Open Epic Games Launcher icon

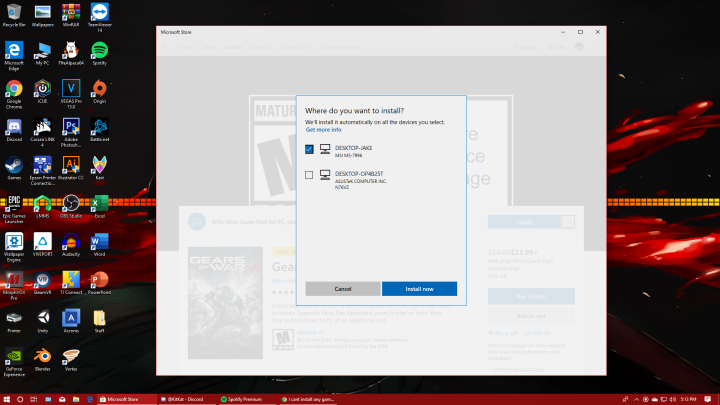(x=14, y=203)
